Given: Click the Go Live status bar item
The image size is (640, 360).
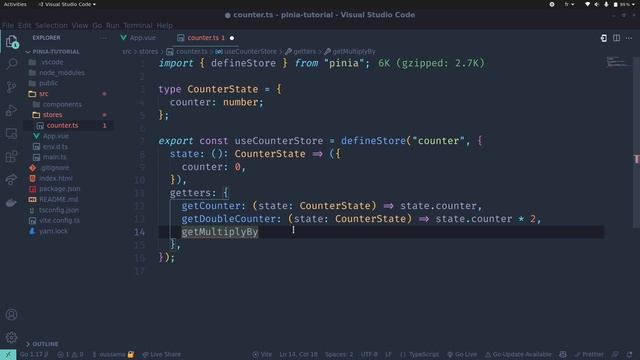Looking at the screenshot, I should 462,355.
